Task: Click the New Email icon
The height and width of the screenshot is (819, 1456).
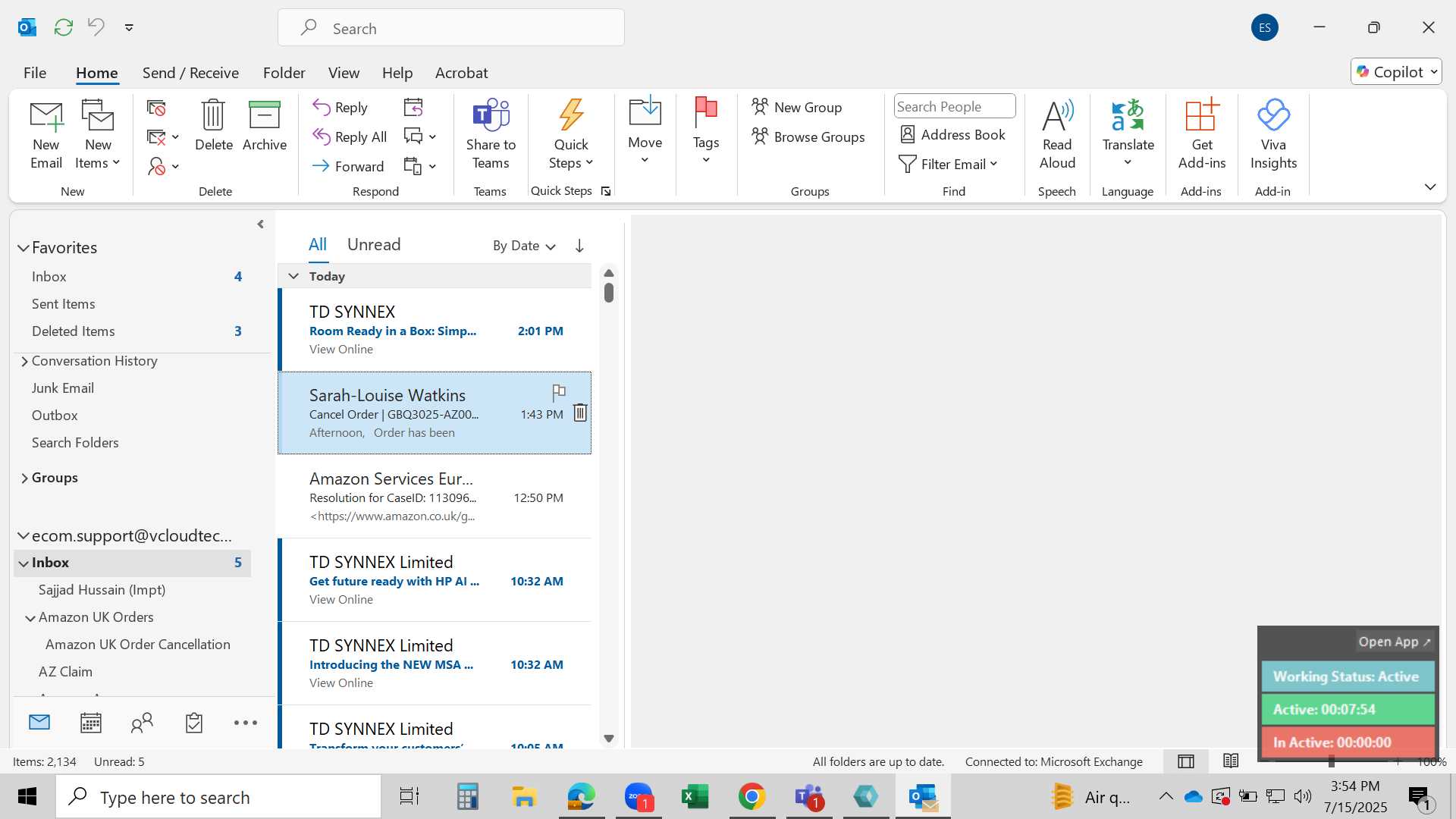Action: [46, 135]
